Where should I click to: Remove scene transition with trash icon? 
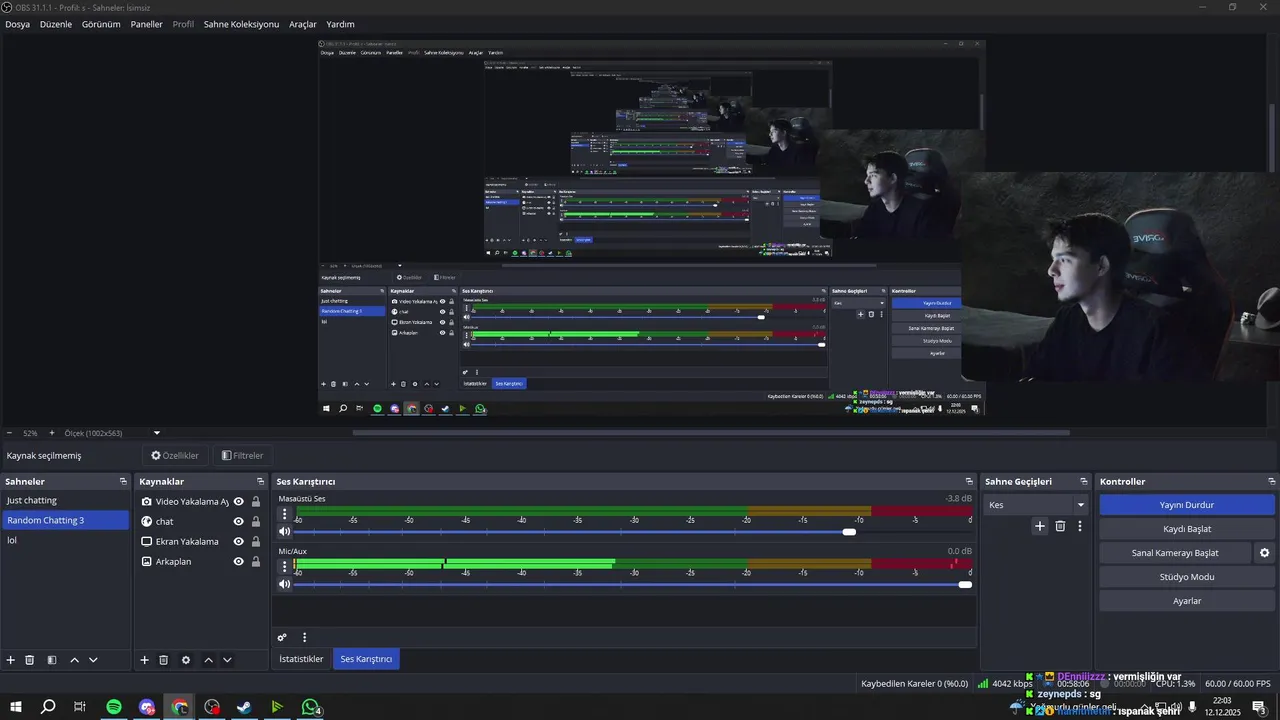(x=1060, y=526)
